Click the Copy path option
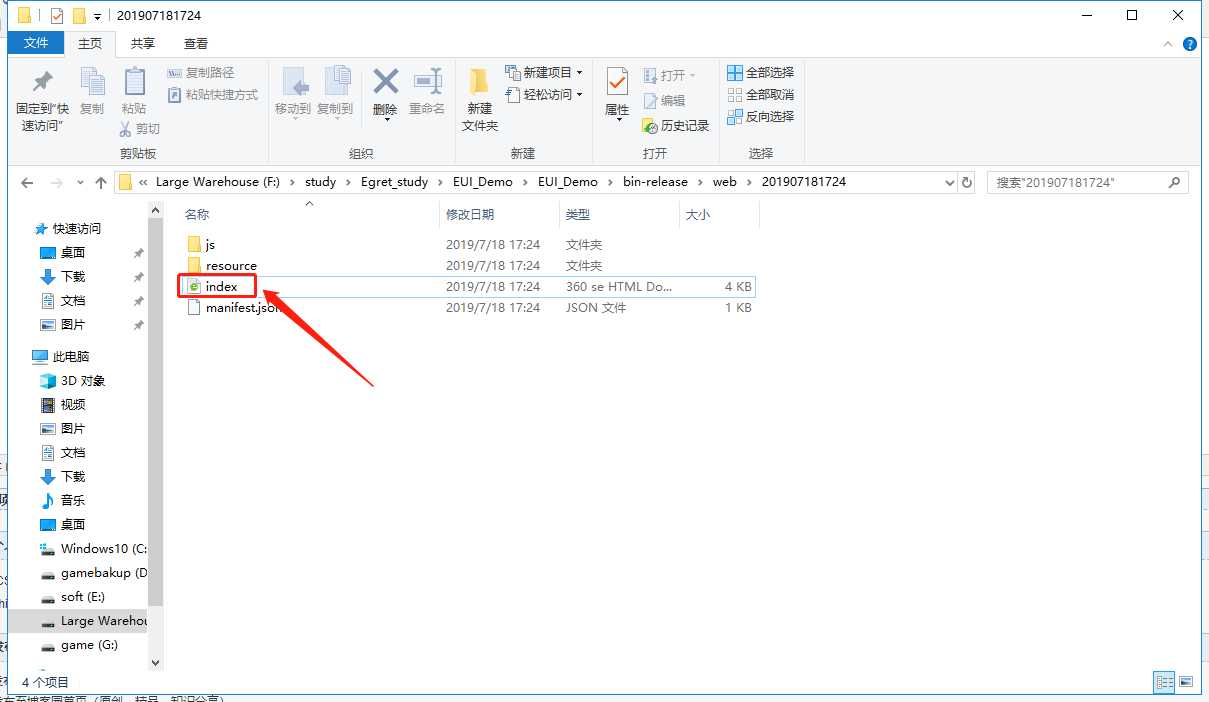Screen dimensions: 1209x702 [x=201, y=73]
